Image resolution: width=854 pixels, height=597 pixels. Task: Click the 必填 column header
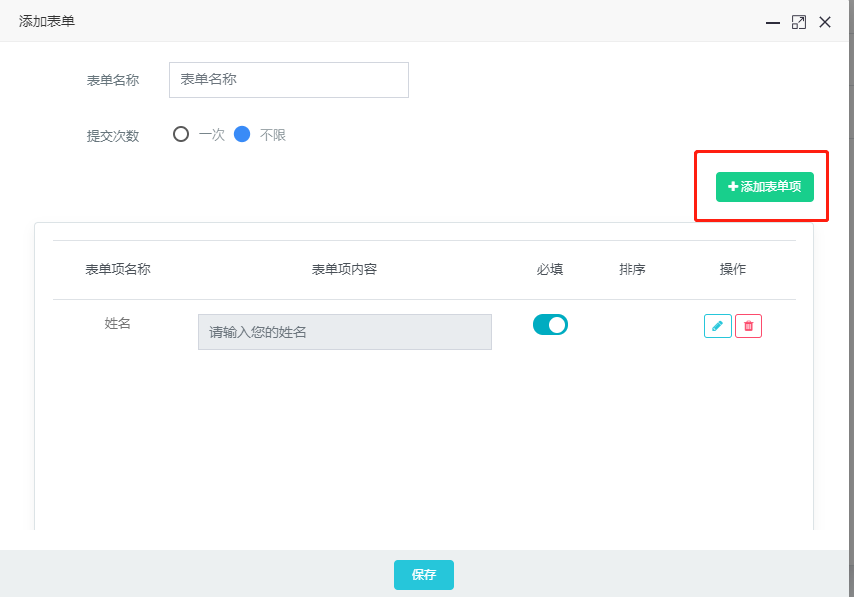click(550, 269)
